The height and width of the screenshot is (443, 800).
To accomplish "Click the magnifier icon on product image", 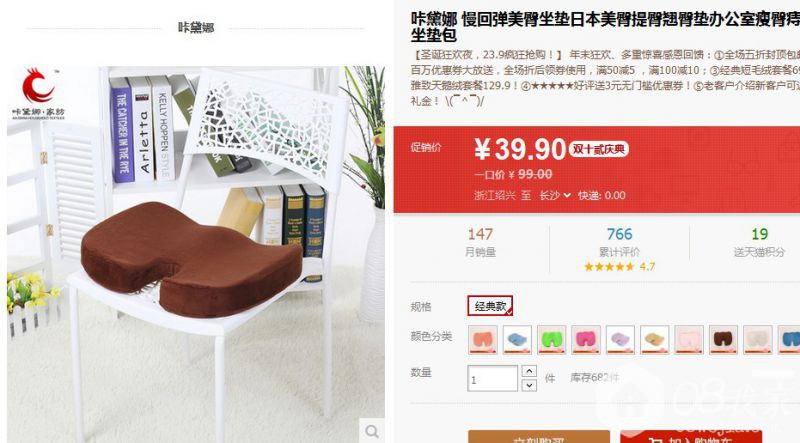I will (x=372, y=431).
